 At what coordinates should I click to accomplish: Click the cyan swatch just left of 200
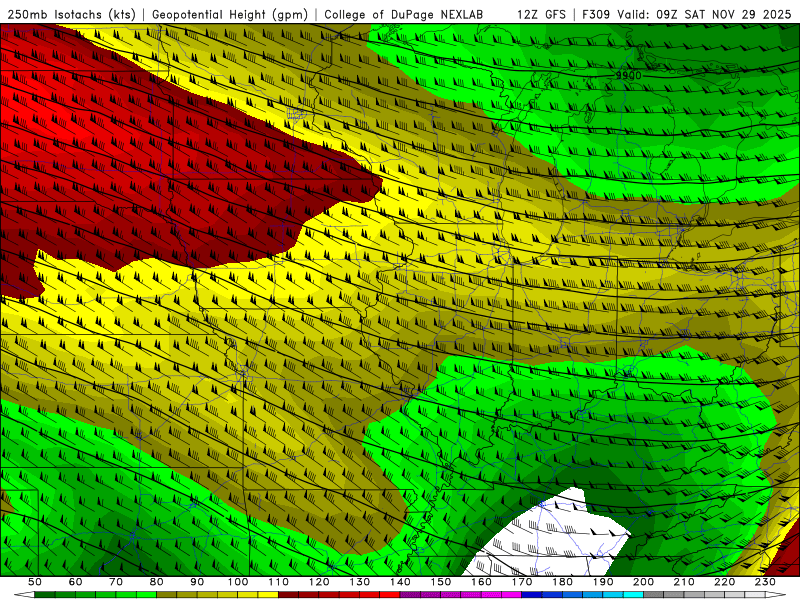click(634, 595)
